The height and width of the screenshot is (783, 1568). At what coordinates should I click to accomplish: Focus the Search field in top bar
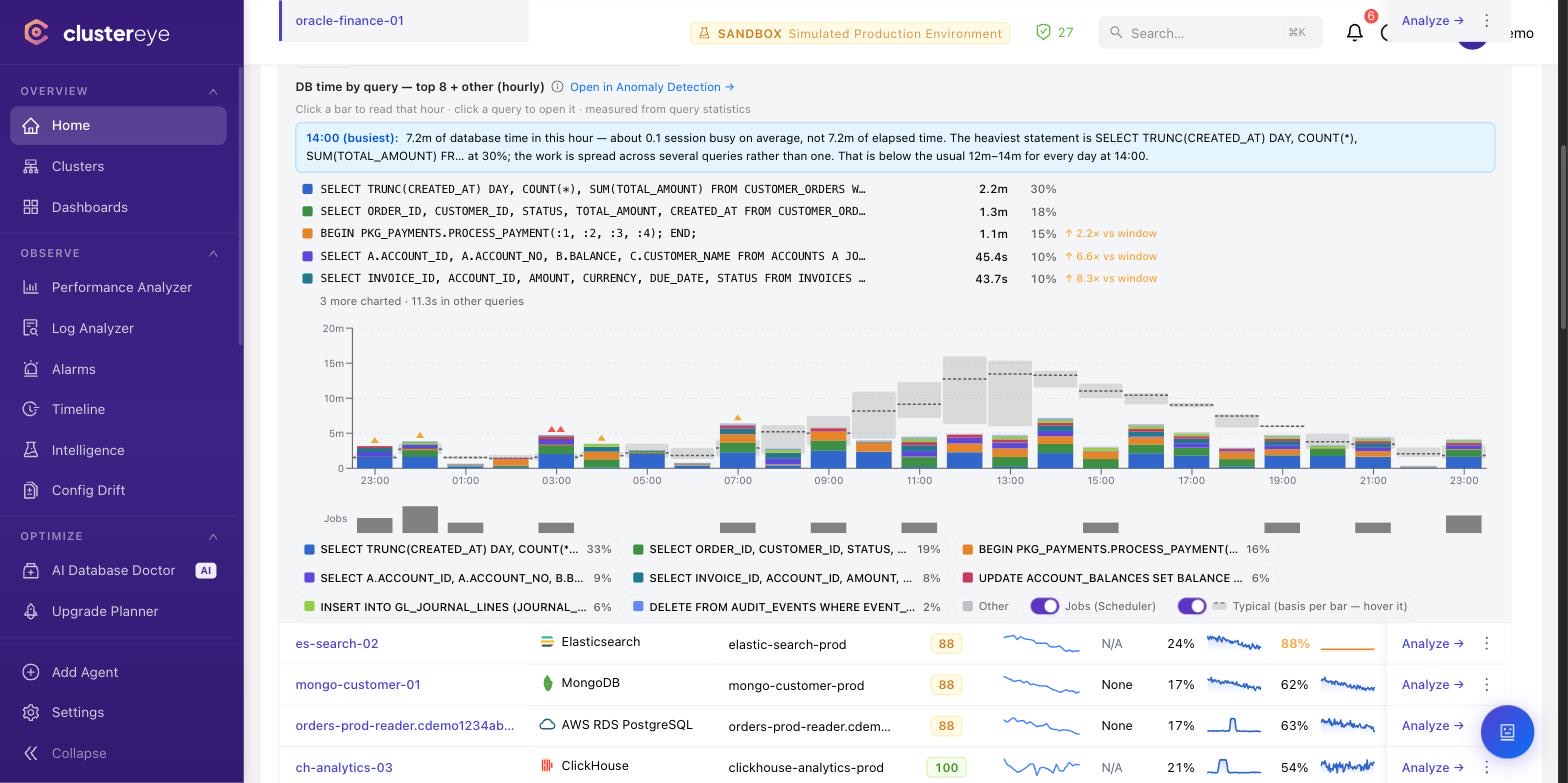click(1210, 33)
